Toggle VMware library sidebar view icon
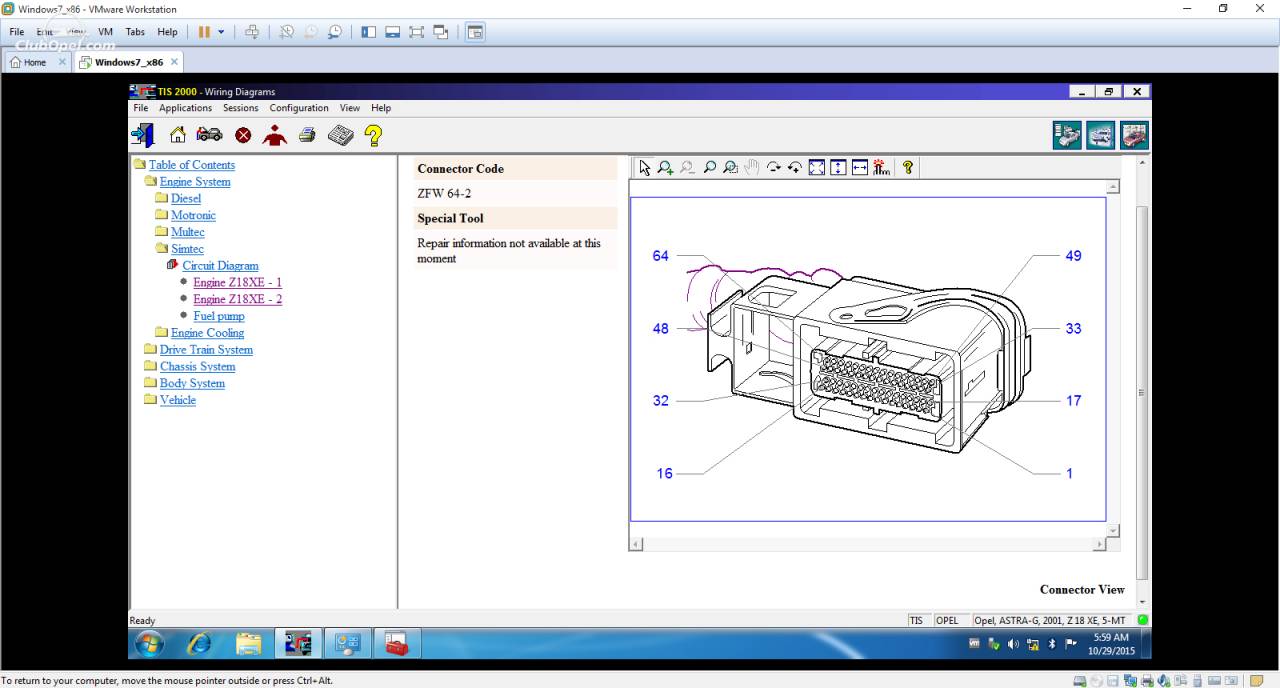Image resolution: width=1280 pixels, height=688 pixels. [369, 32]
